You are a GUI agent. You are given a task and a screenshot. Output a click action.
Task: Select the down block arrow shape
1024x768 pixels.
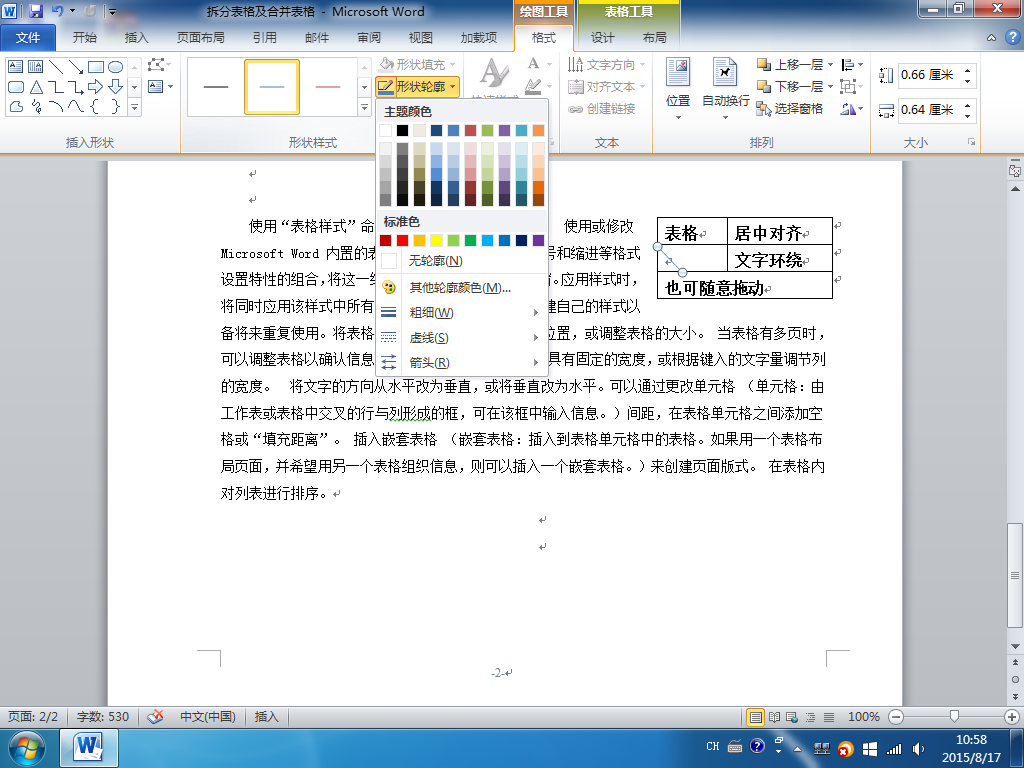pyautogui.click(x=116, y=86)
